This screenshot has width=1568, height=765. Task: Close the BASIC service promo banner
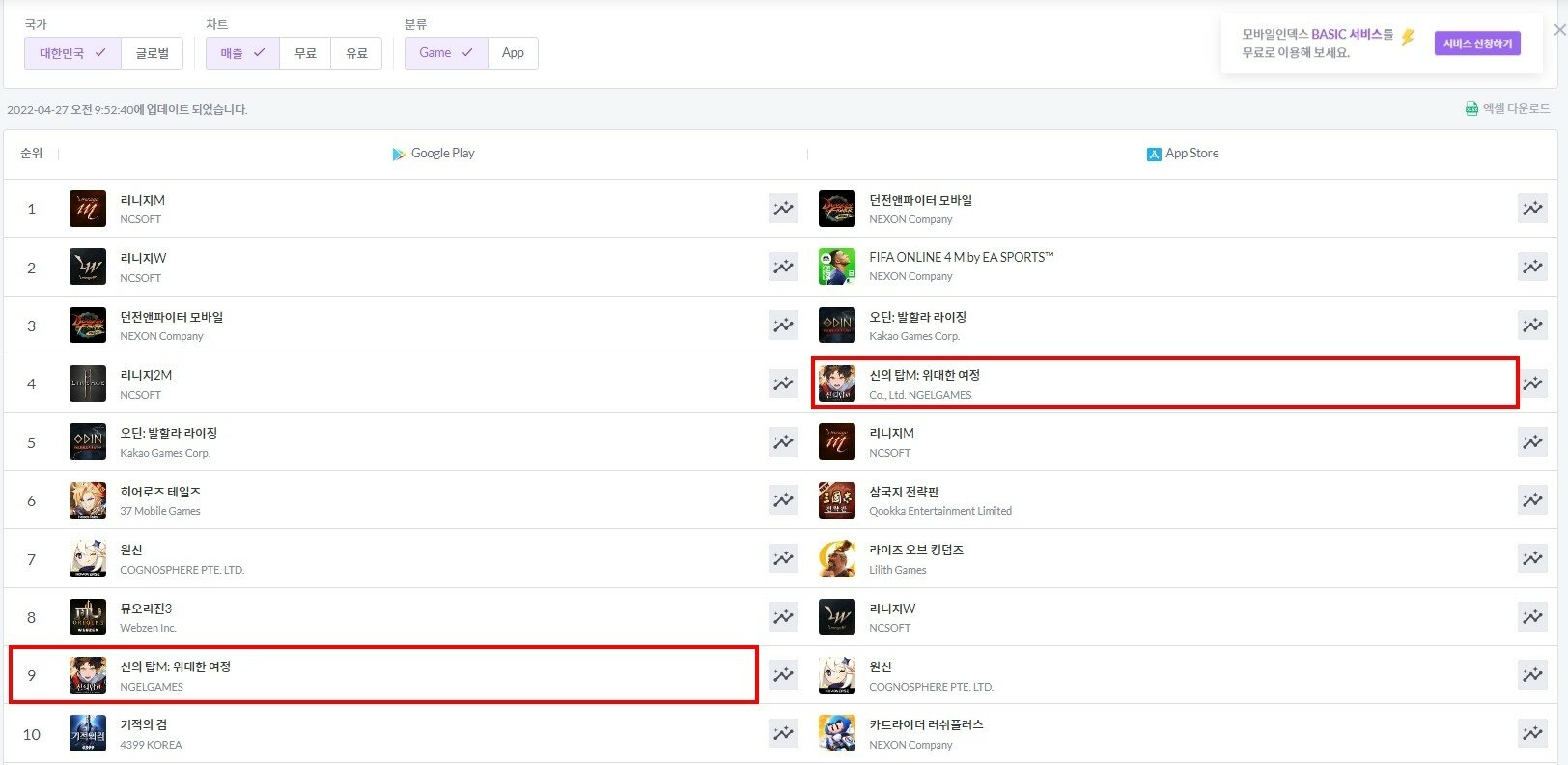coord(1559,30)
